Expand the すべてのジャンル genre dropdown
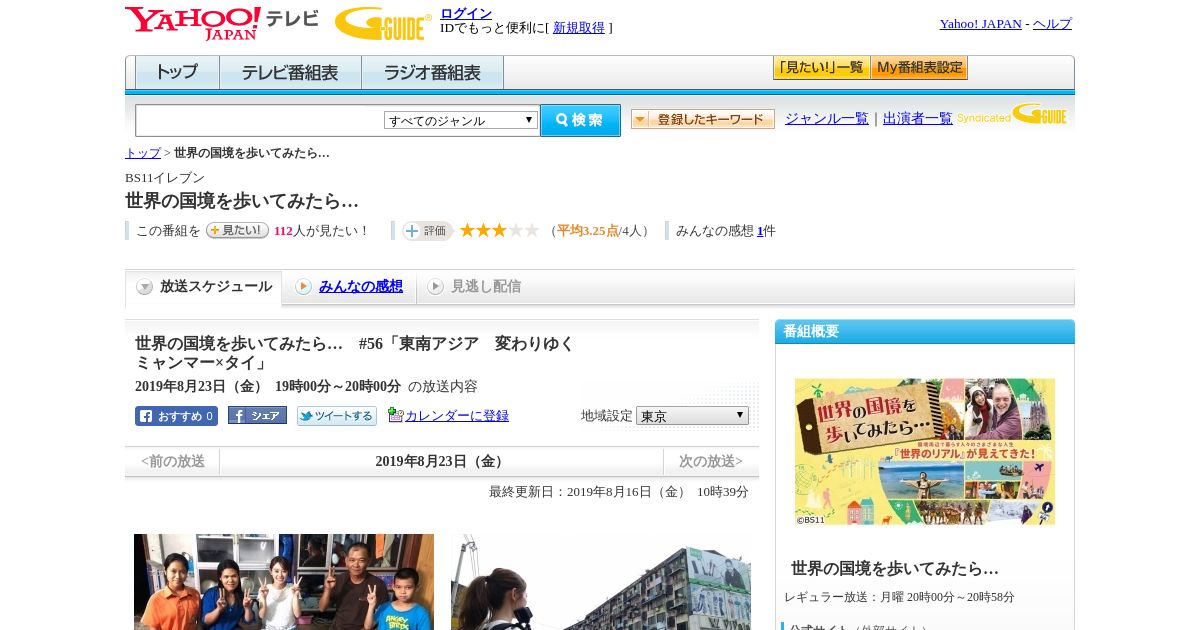Image resolution: width=1200 pixels, height=630 pixels. pyautogui.click(x=461, y=120)
